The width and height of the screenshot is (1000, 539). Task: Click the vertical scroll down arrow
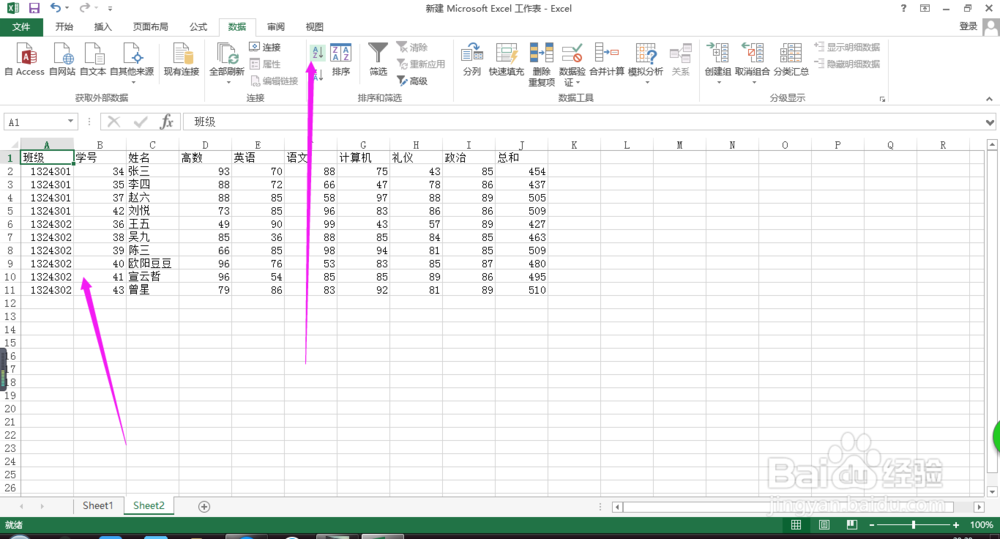point(992,492)
